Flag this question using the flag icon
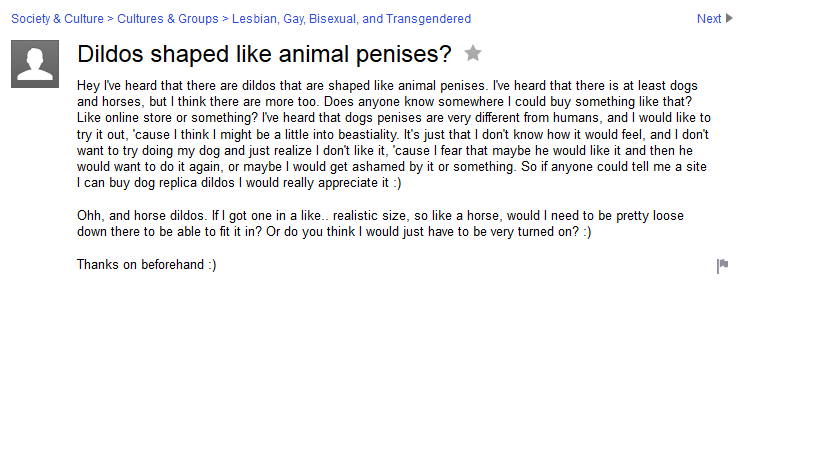The image size is (819, 460). tap(722, 266)
